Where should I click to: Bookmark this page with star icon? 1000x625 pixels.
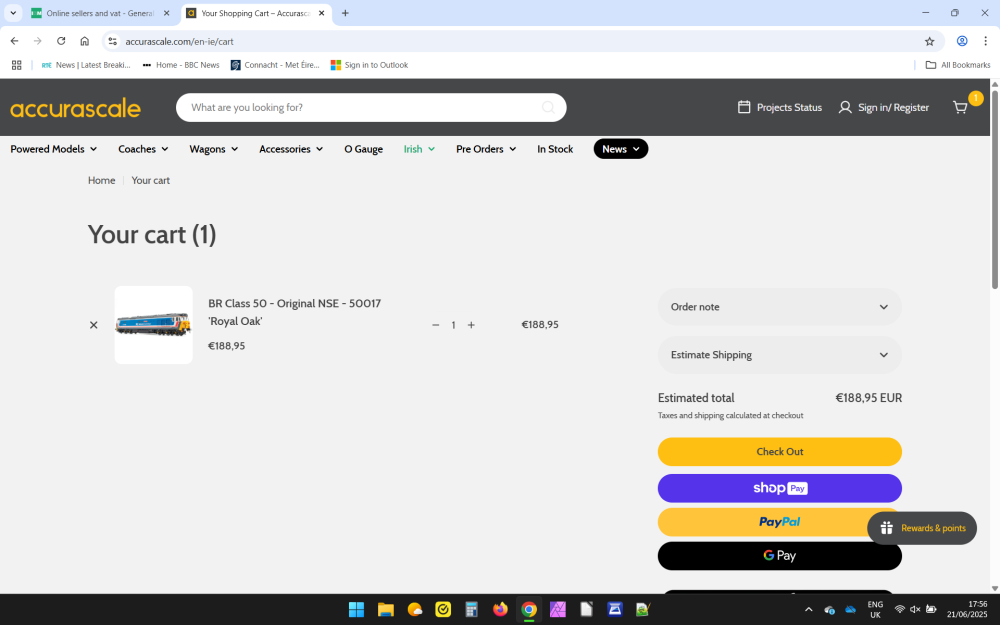929,41
